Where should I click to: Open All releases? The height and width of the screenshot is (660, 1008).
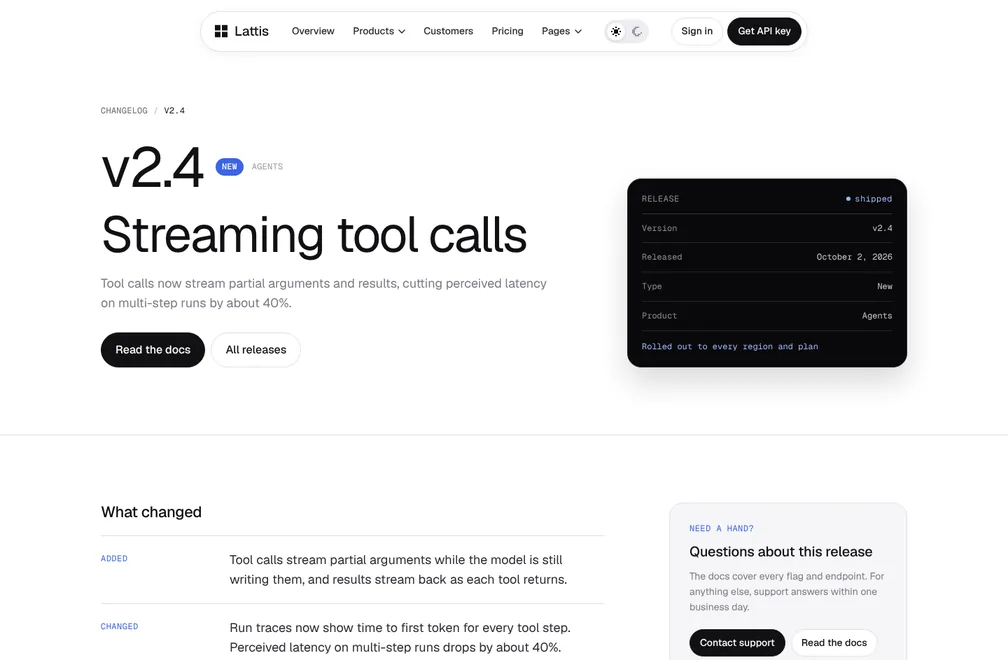click(256, 350)
